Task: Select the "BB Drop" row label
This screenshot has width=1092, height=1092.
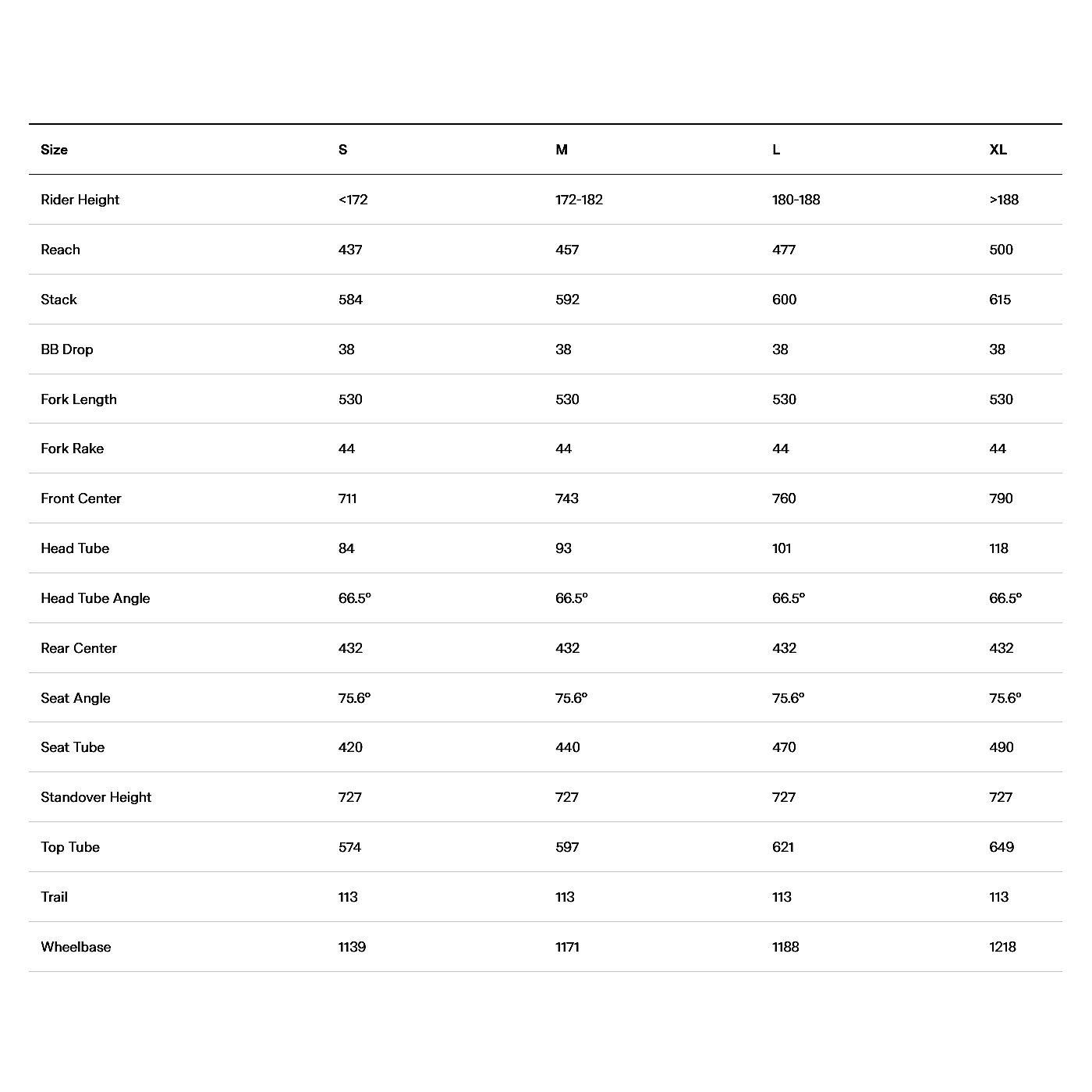Action: pyautogui.click(x=67, y=349)
